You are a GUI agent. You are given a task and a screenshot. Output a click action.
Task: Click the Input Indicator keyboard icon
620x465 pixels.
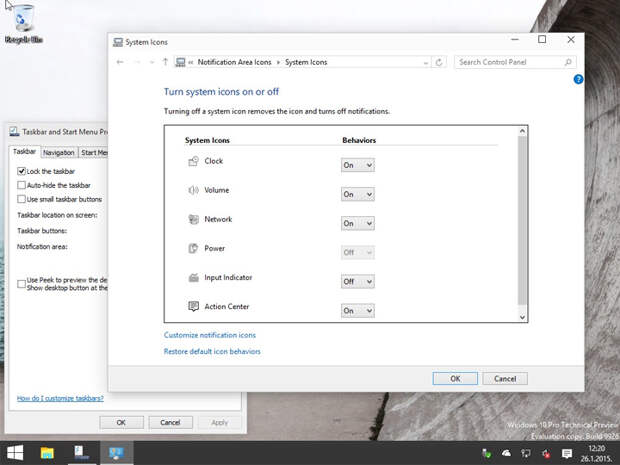(x=193, y=278)
